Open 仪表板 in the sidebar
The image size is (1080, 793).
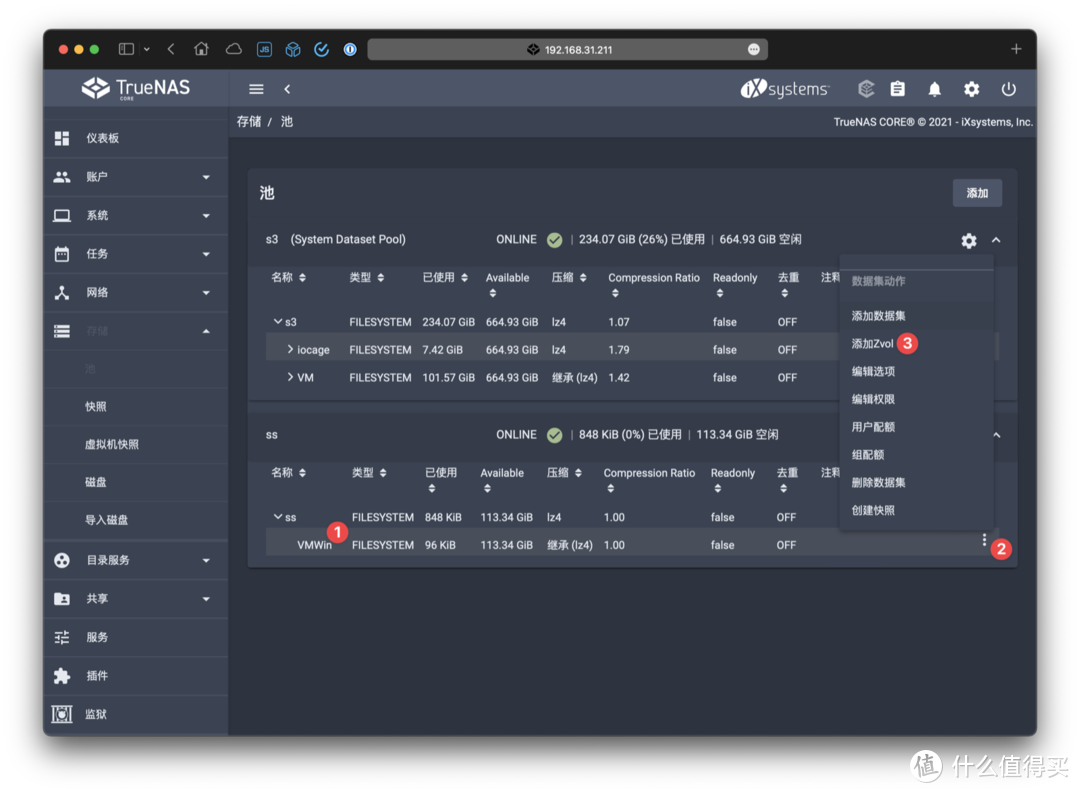pyautogui.click(x=102, y=138)
